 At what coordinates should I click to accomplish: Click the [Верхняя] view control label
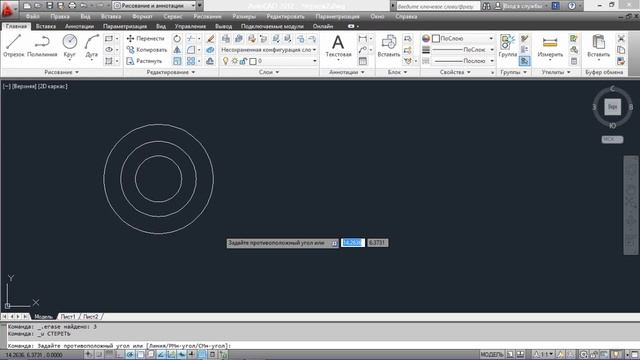(x=25, y=87)
